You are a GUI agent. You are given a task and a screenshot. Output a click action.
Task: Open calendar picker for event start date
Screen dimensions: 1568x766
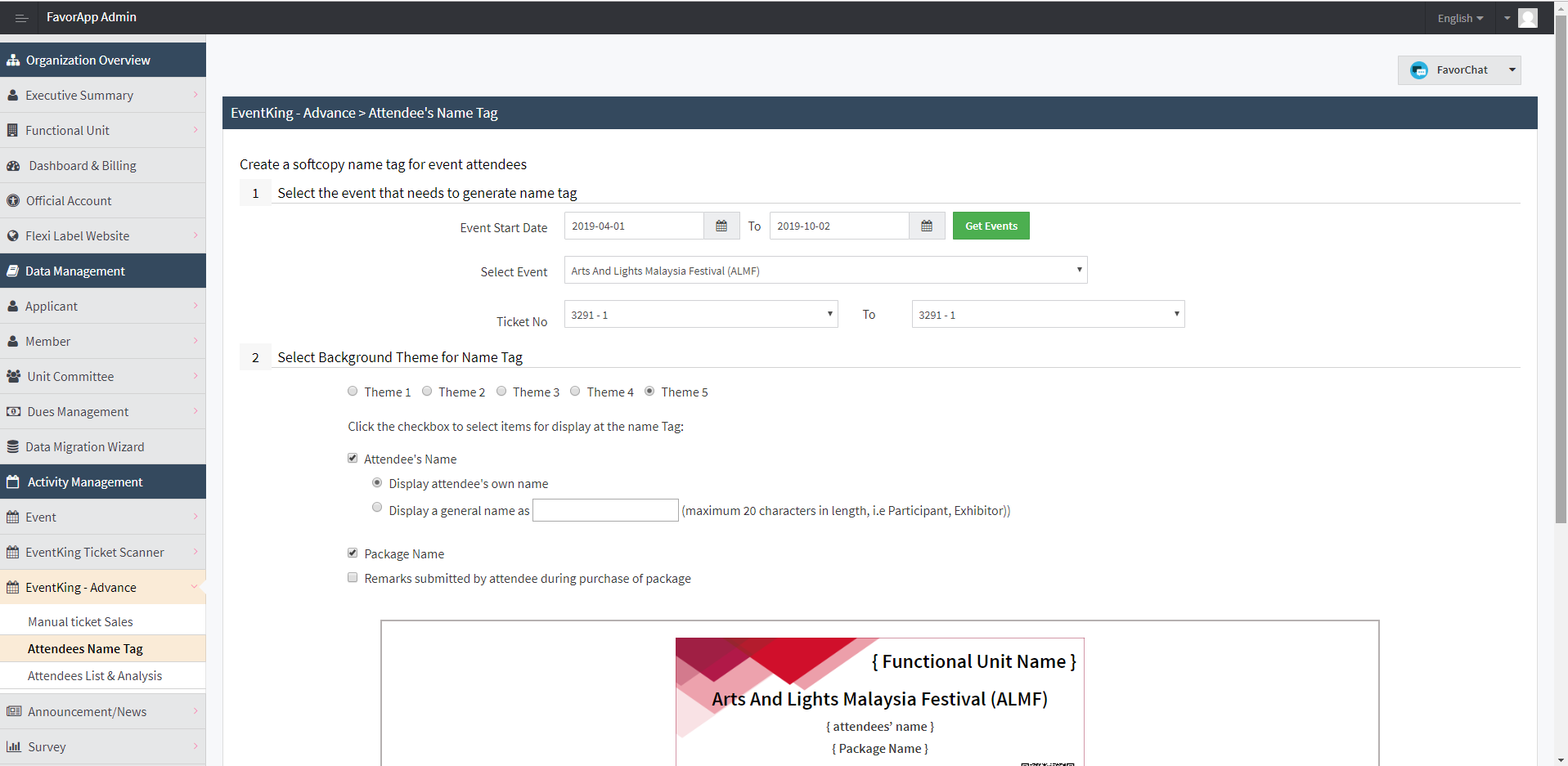[x=721, y=226]
